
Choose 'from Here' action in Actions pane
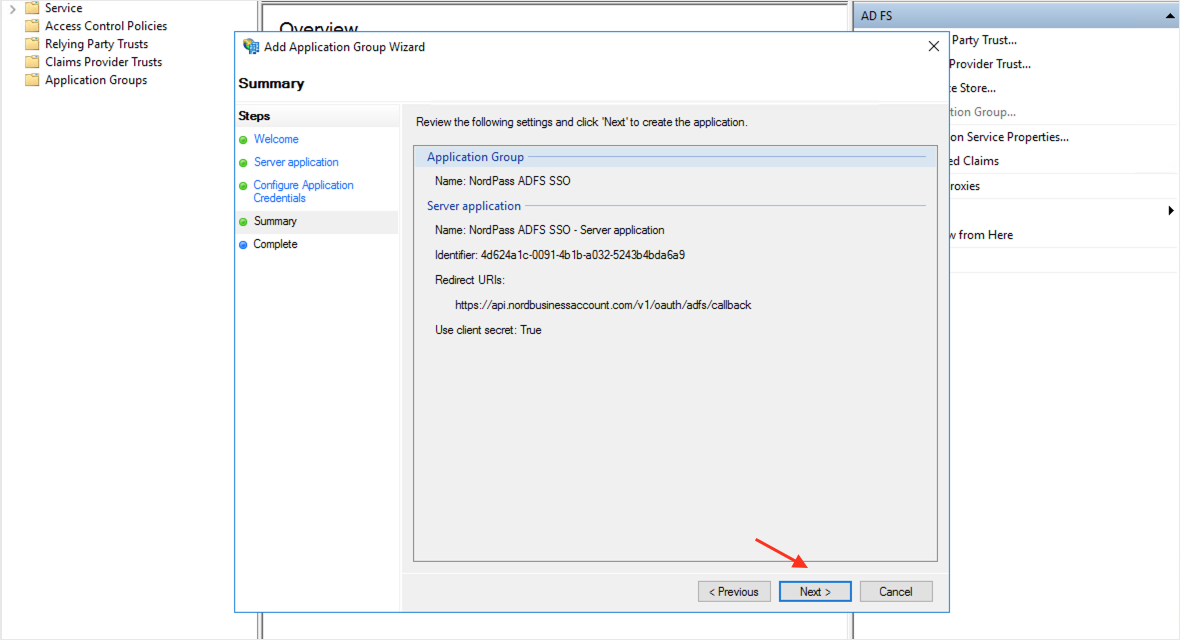coord(981,235)
